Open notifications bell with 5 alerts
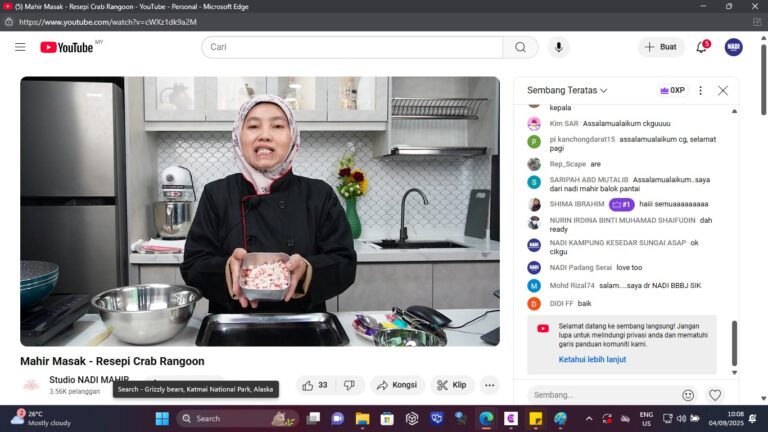 pyautogui.click(x=702, y=47)
